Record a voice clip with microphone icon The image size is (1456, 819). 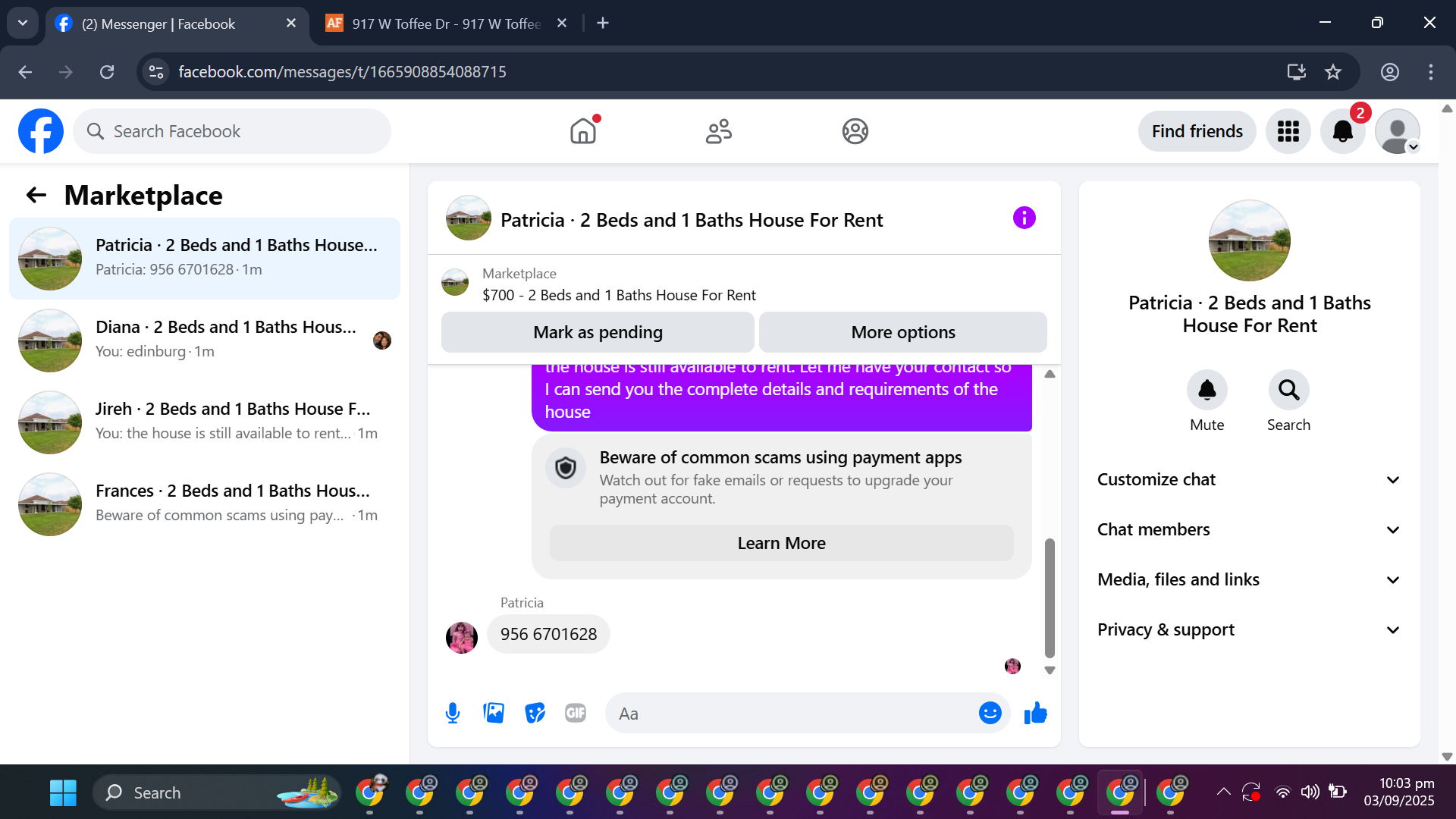(x=453, y=713)
